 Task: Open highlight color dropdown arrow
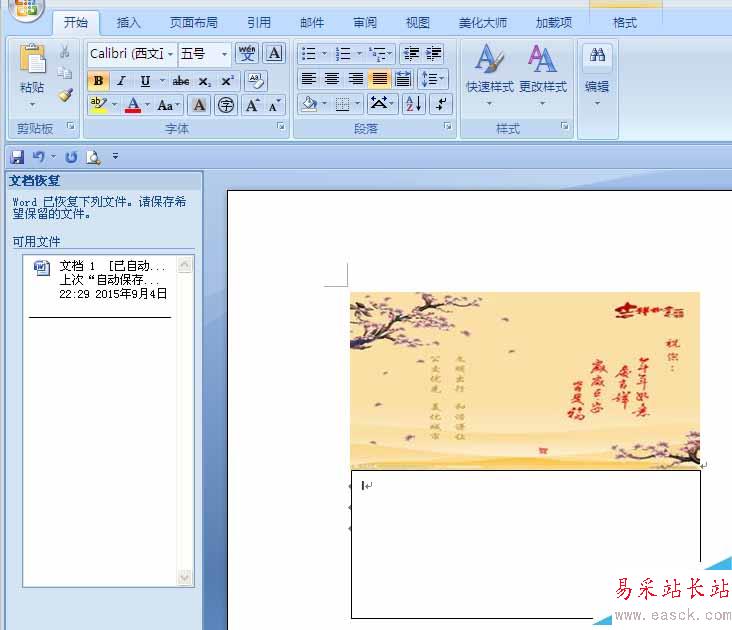pyautogui.click(x=114, y=105)
